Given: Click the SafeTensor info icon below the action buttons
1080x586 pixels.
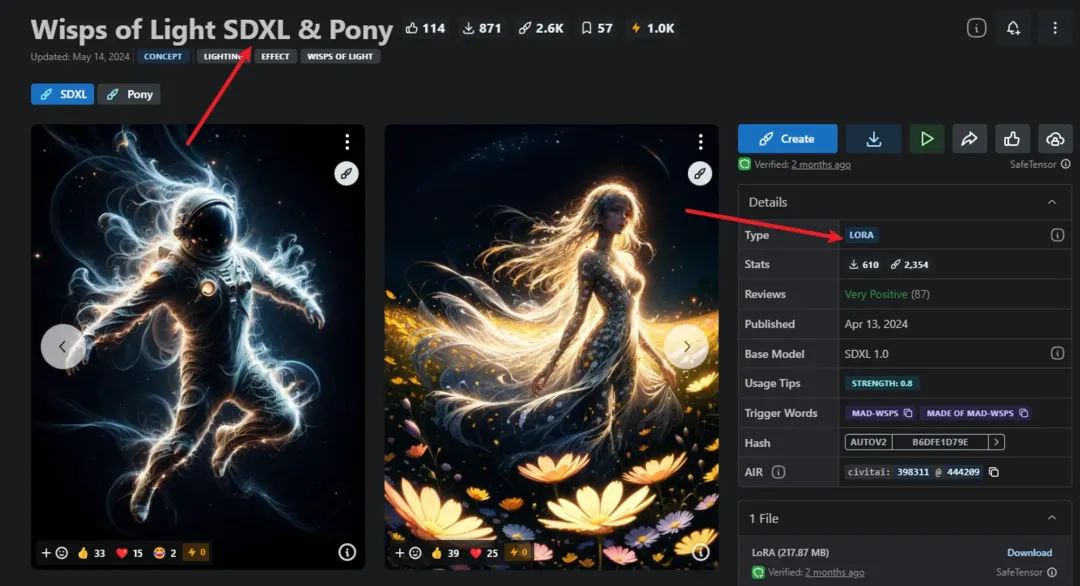Looking at the screenshot, I should 1066,164.
